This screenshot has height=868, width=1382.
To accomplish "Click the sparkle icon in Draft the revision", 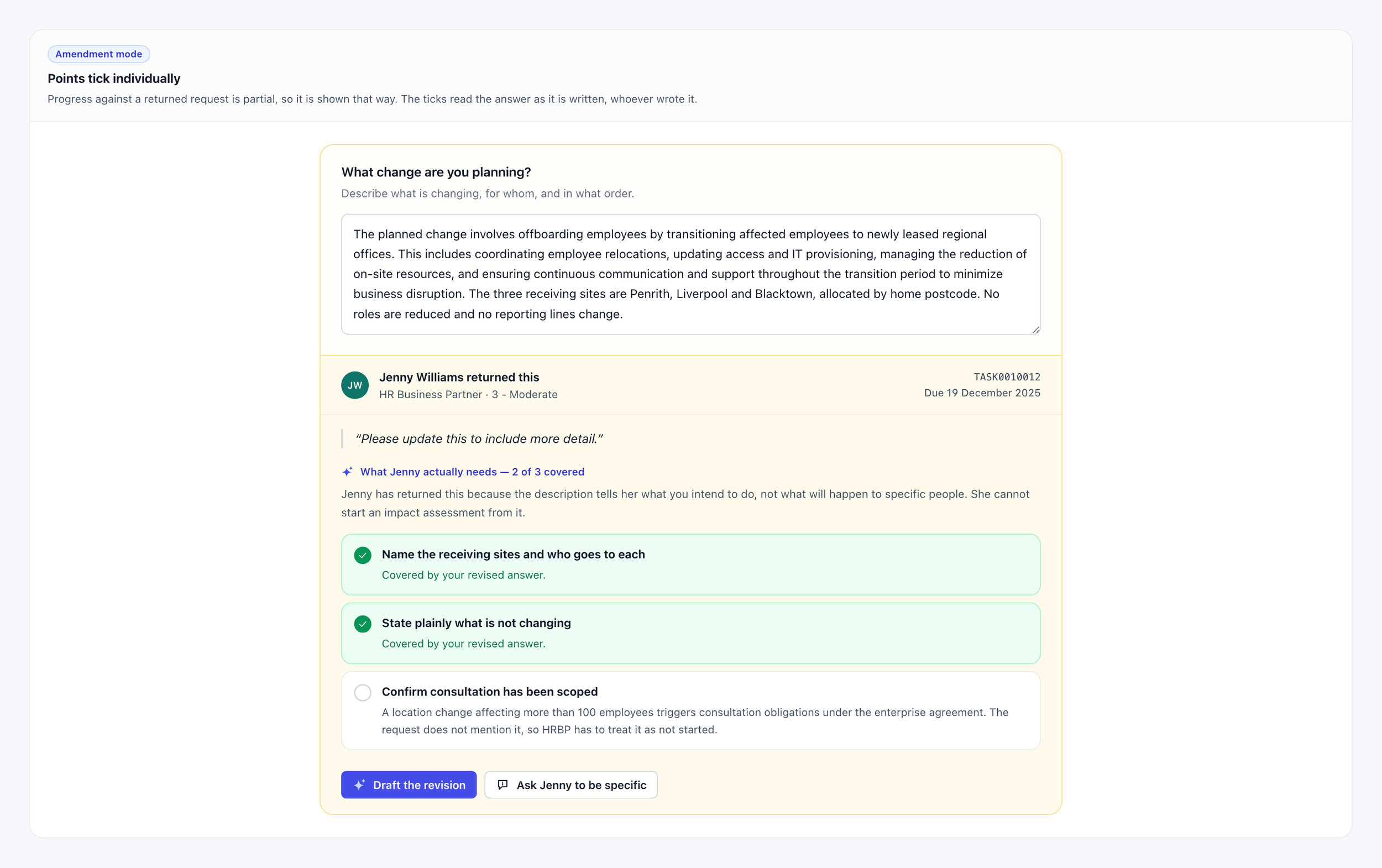I will 359,785.
